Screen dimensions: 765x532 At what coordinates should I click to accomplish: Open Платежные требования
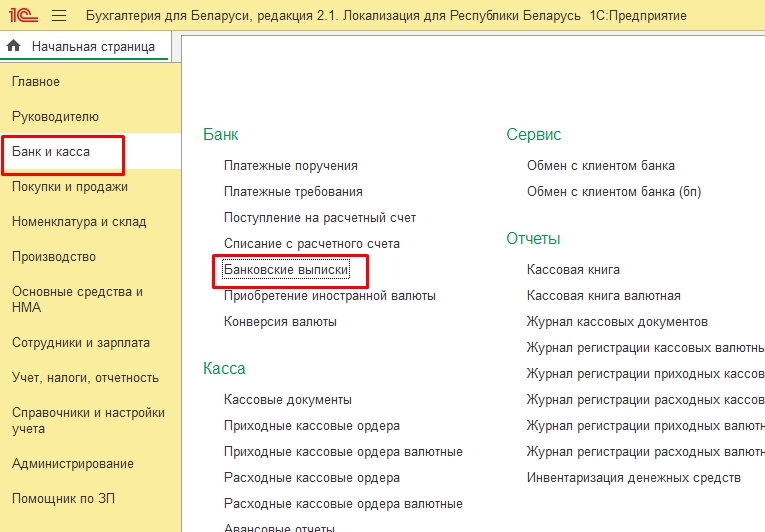(x=293, y=192)
